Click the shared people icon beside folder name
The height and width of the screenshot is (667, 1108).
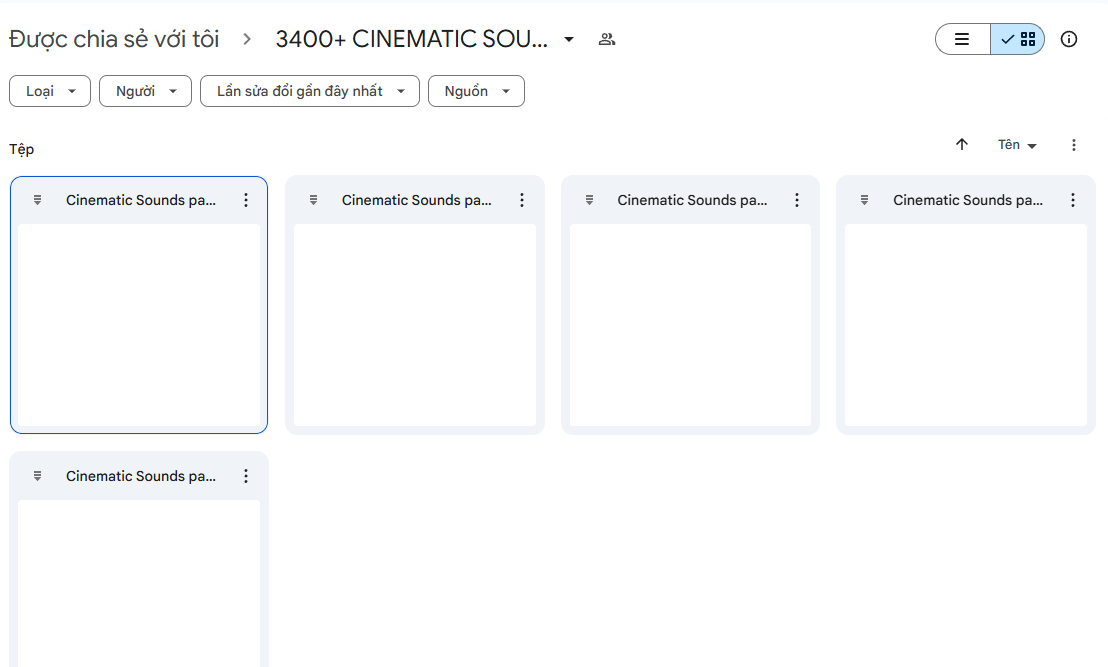point(606,40)
